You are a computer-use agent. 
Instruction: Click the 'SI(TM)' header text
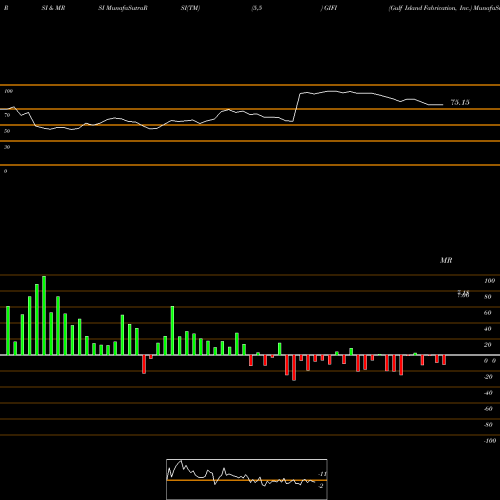click(190, 8)
